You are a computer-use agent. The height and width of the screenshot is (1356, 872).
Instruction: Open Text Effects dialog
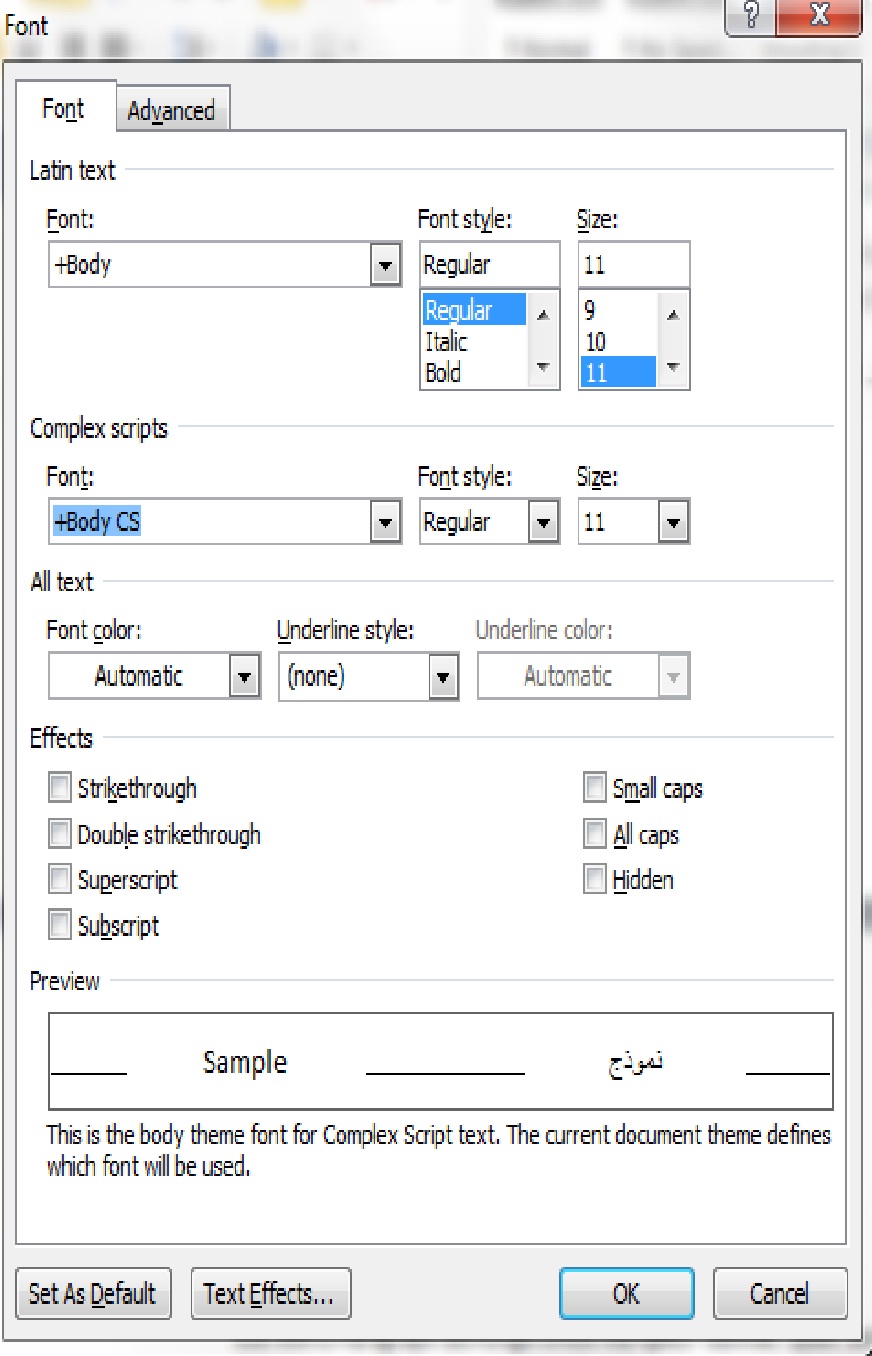click(269, 1294)
